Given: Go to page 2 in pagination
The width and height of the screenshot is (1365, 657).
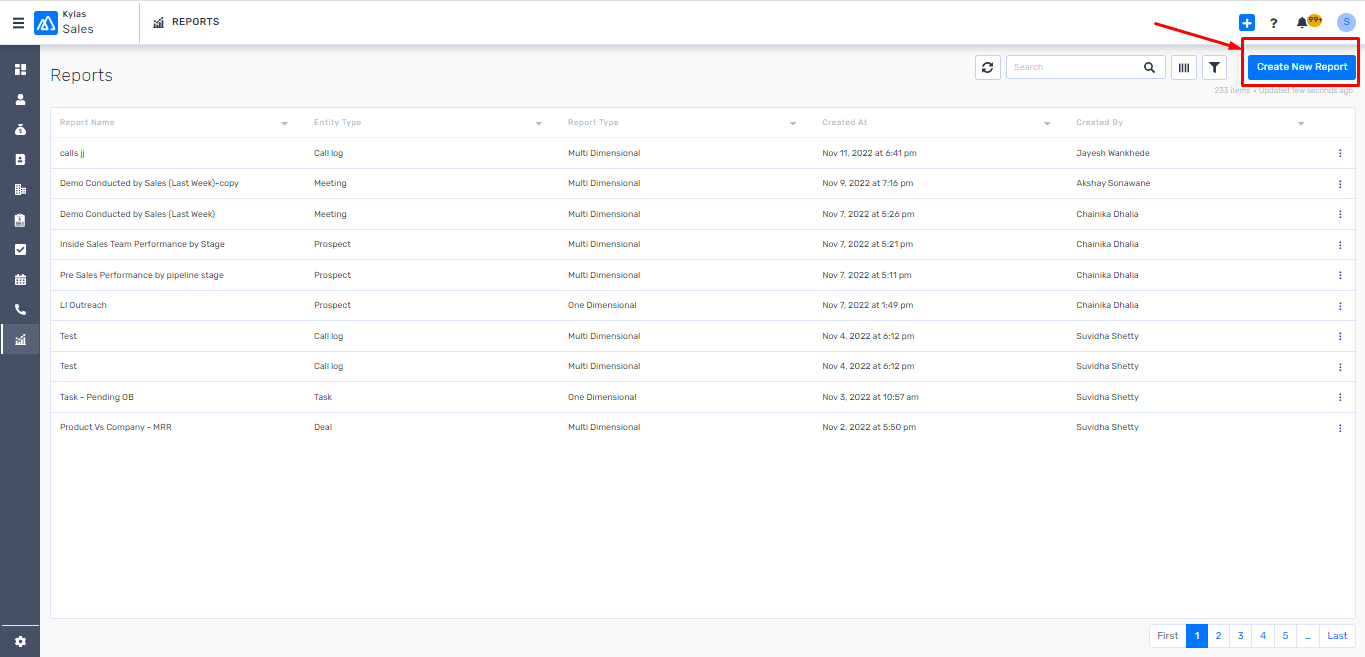Looking at the screenshot, I should point(1218,636).
